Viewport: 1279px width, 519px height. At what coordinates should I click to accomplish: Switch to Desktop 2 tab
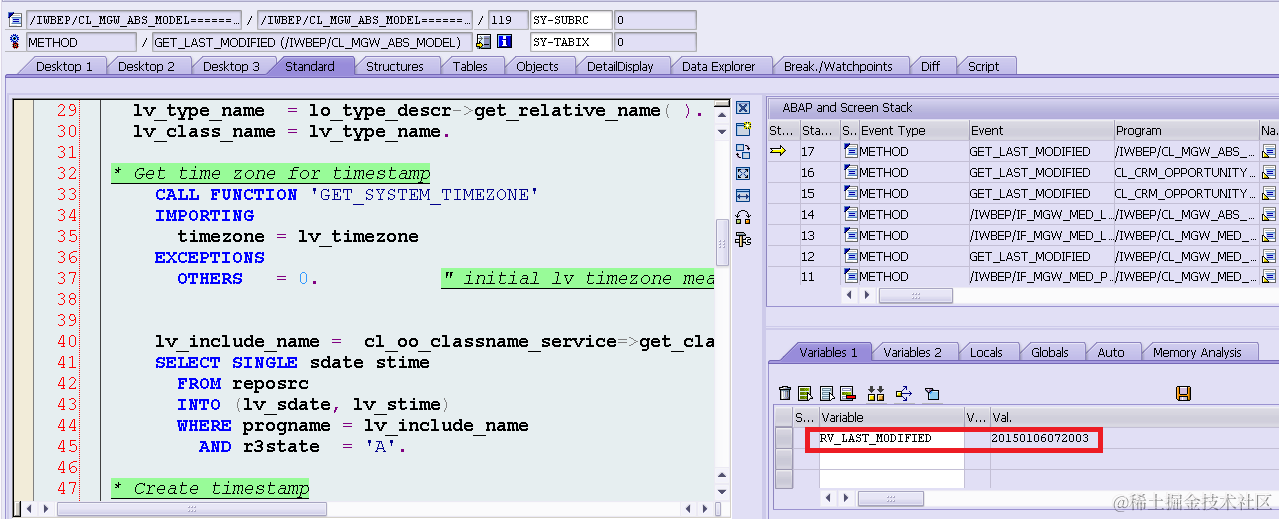pos(146,66)
